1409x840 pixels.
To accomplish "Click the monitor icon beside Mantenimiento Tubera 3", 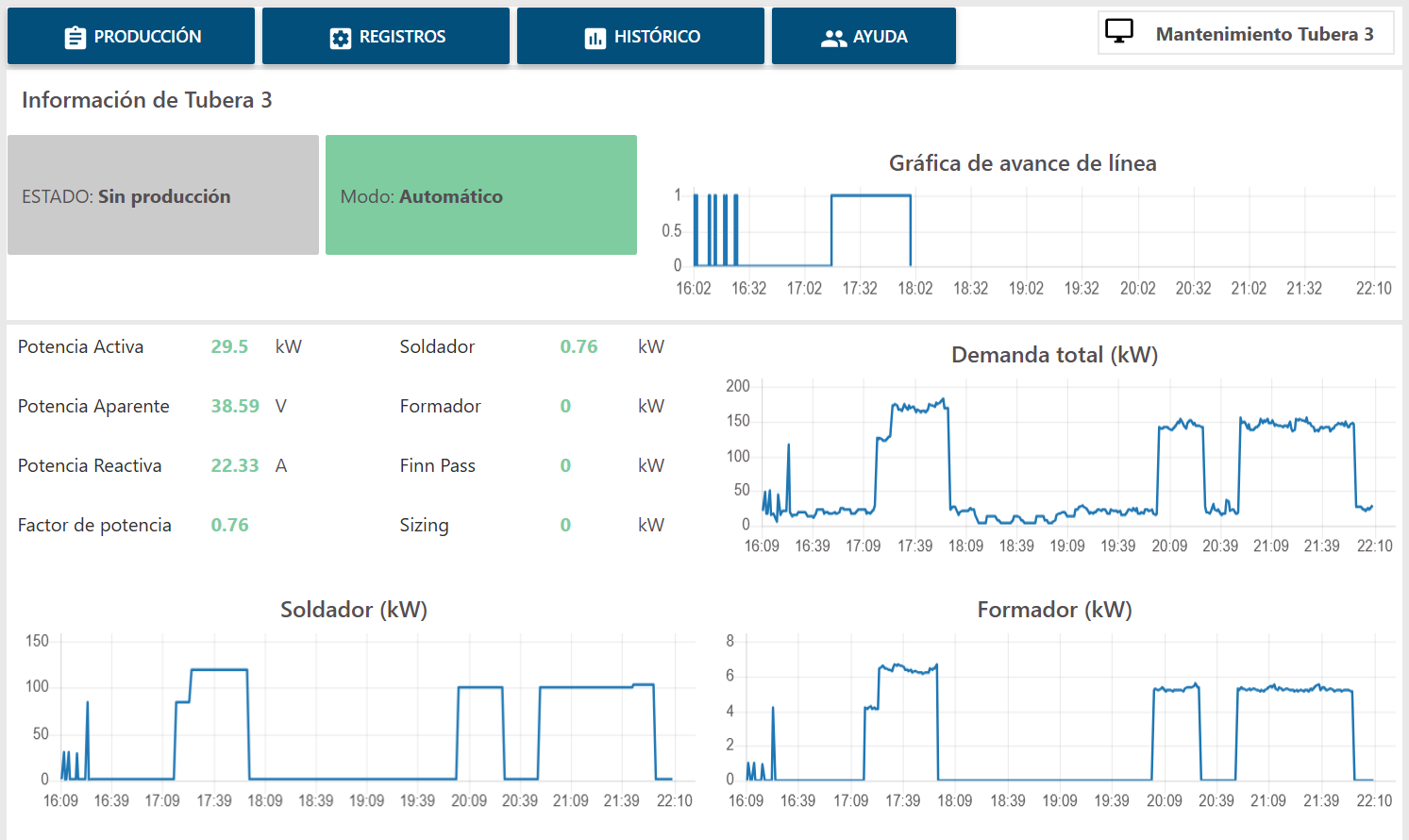I will (x=1119, y=32).
